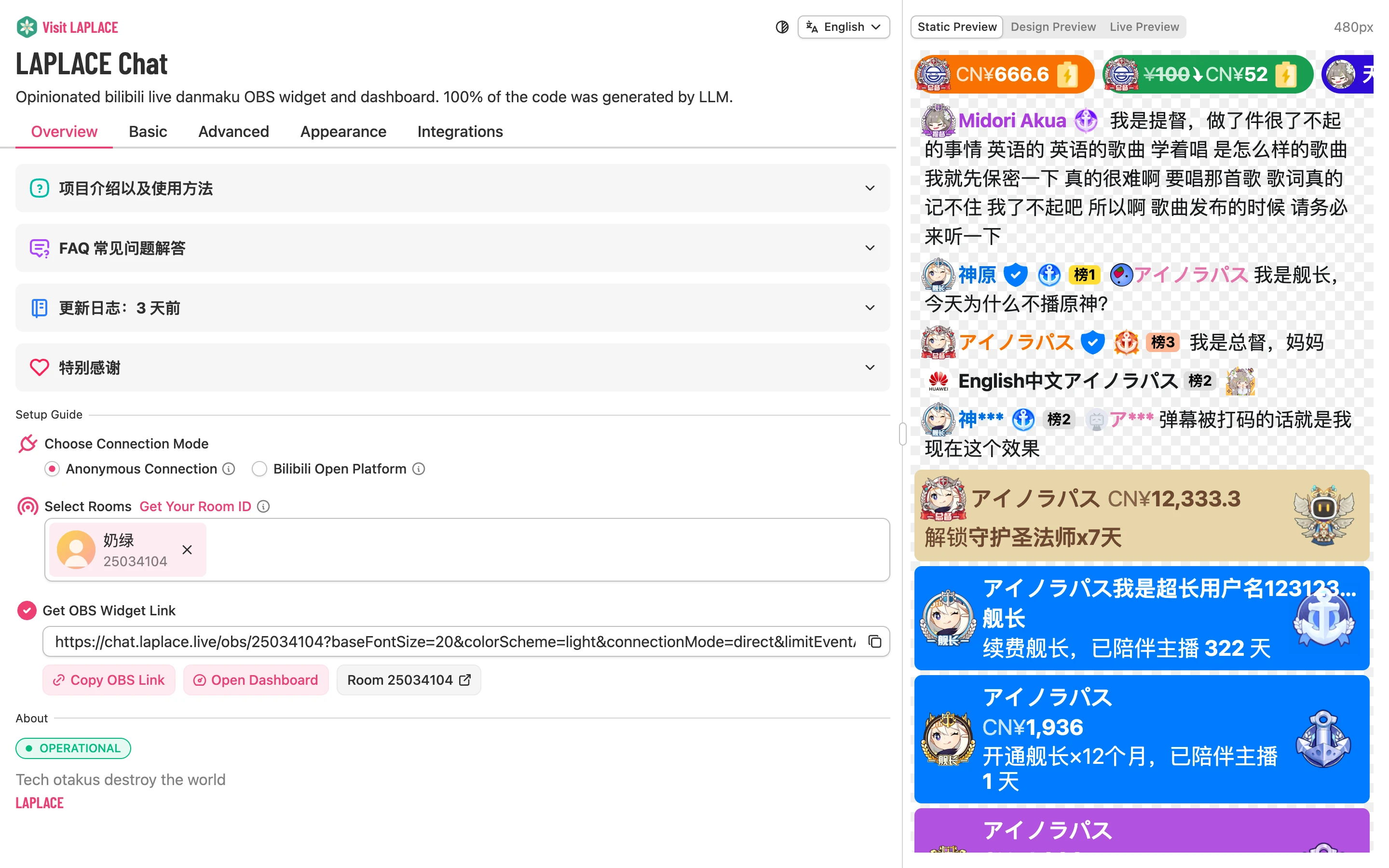Click the blue anchor badge beside 神***

[1022, 420]
